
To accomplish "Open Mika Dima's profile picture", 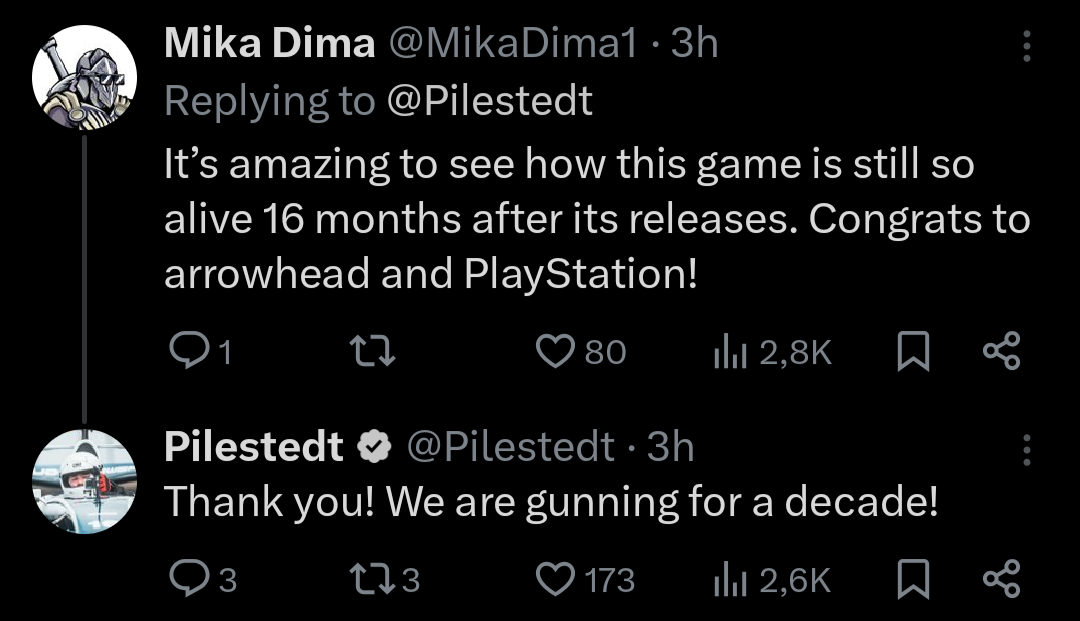I will pos(84,77).
